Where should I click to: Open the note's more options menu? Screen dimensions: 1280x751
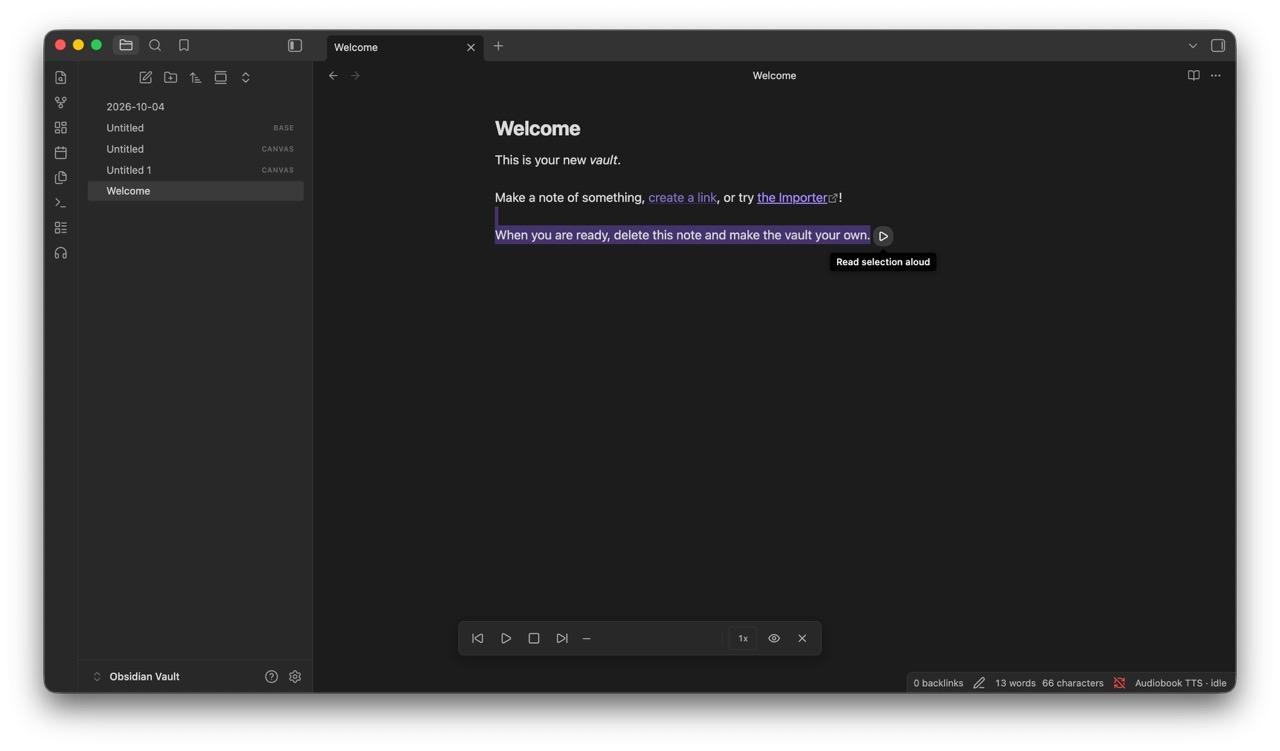1216,76
